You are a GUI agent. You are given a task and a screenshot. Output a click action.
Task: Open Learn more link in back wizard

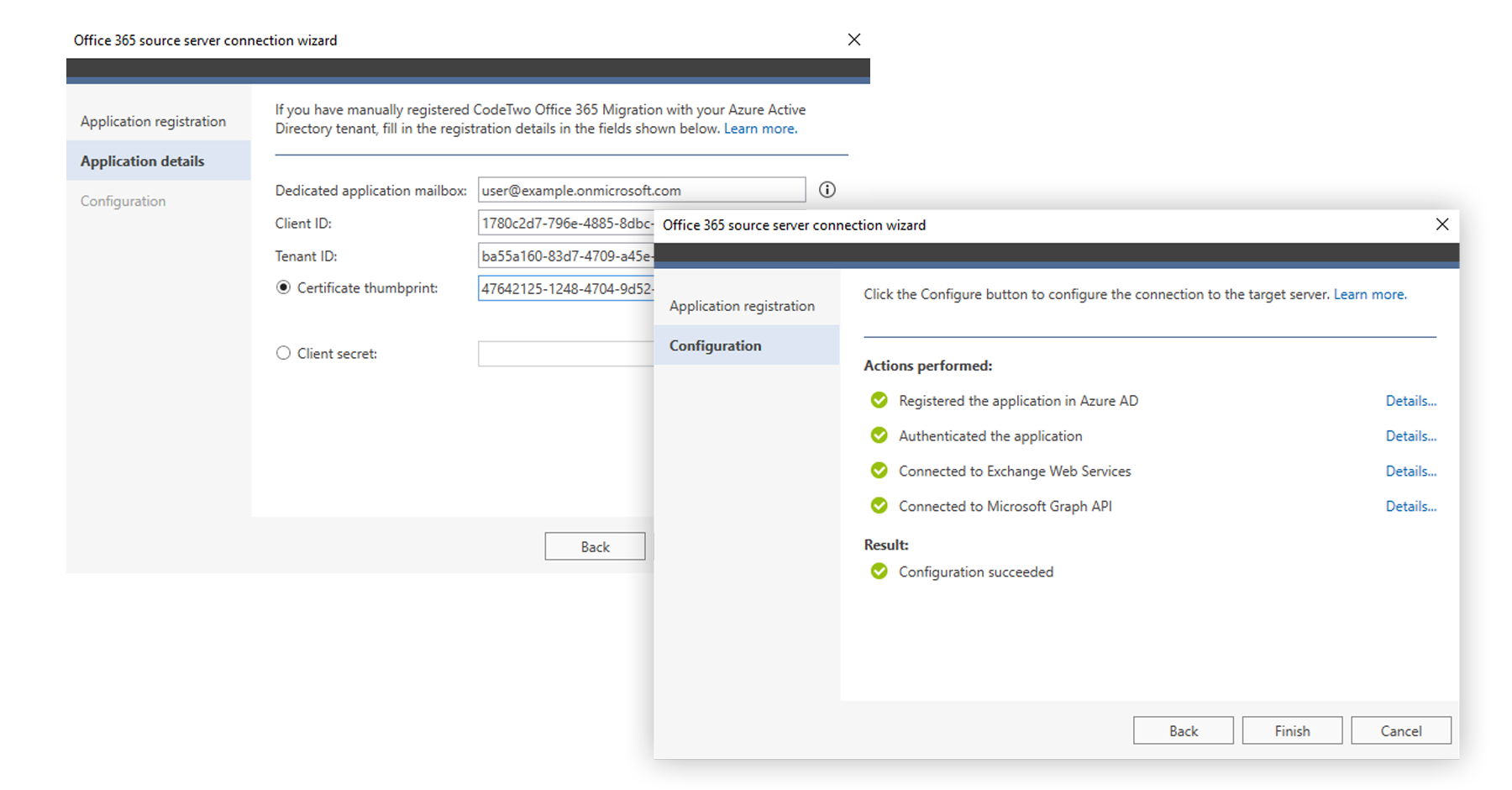point(760,129)
